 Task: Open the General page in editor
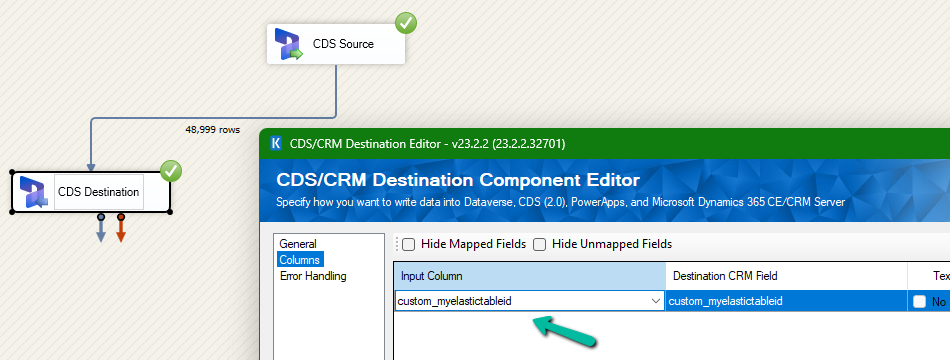point(297,244)
